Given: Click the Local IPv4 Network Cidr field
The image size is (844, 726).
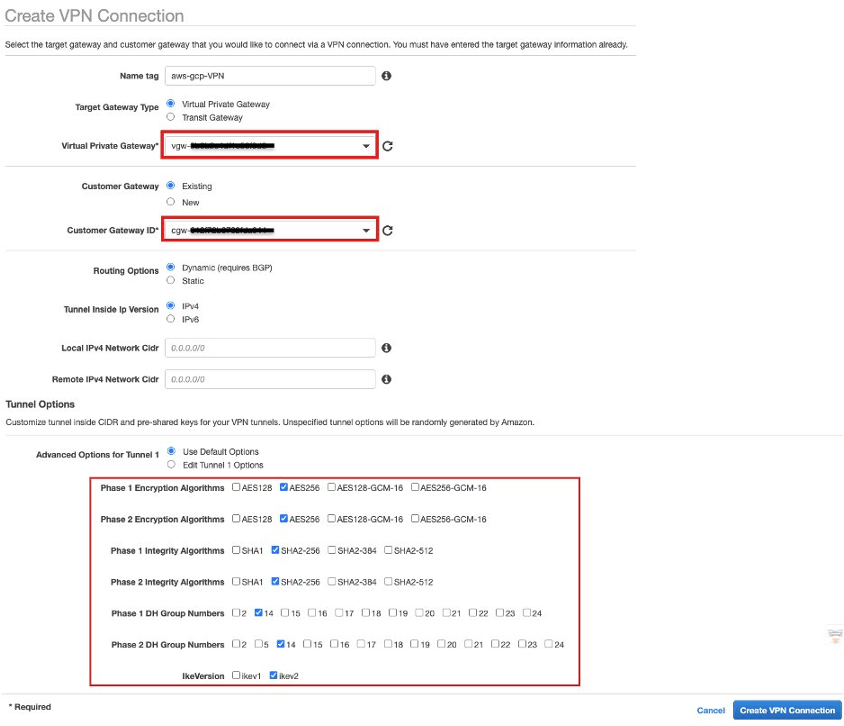Looking at the screenshot, I should pyautogui.click(x=270, y=348).
